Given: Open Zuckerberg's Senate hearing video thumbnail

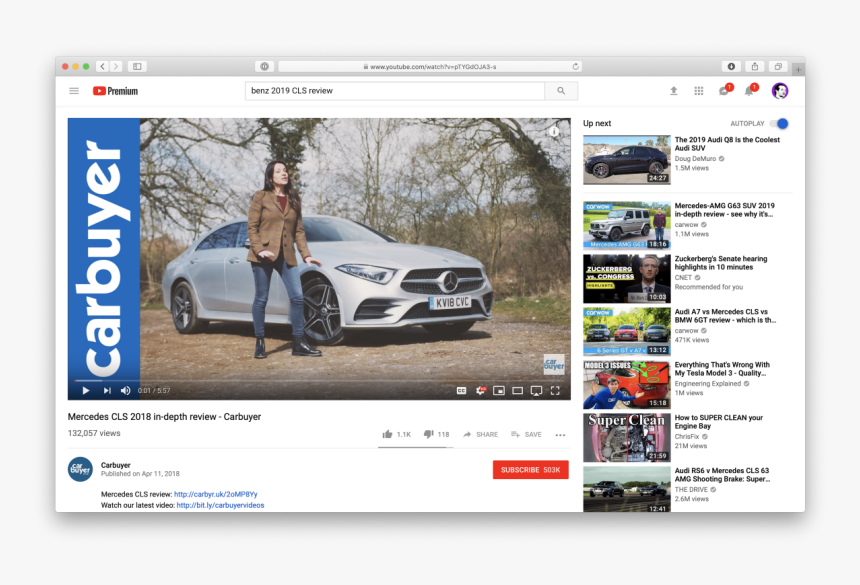Looking at the screenshot, I should [626, 279].
